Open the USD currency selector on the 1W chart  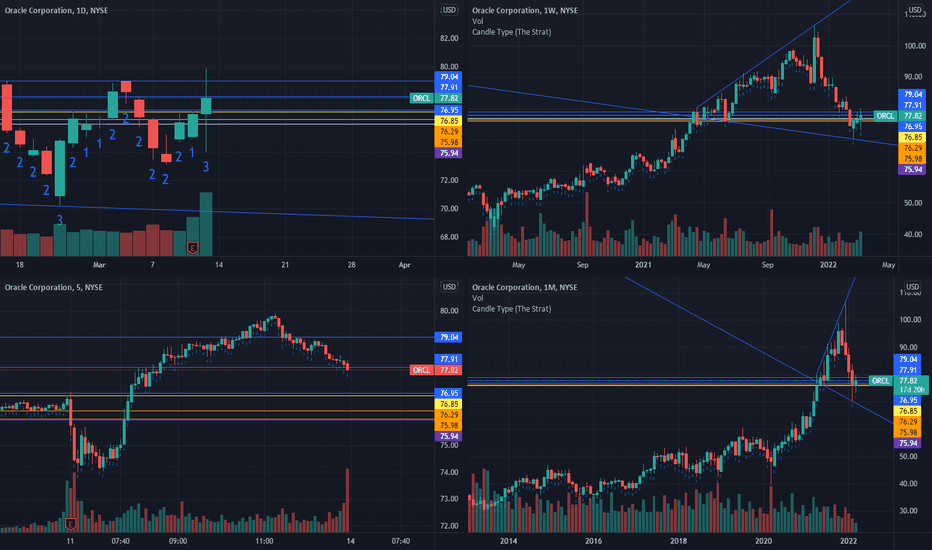pyautogui.click(x=914, y=10)
